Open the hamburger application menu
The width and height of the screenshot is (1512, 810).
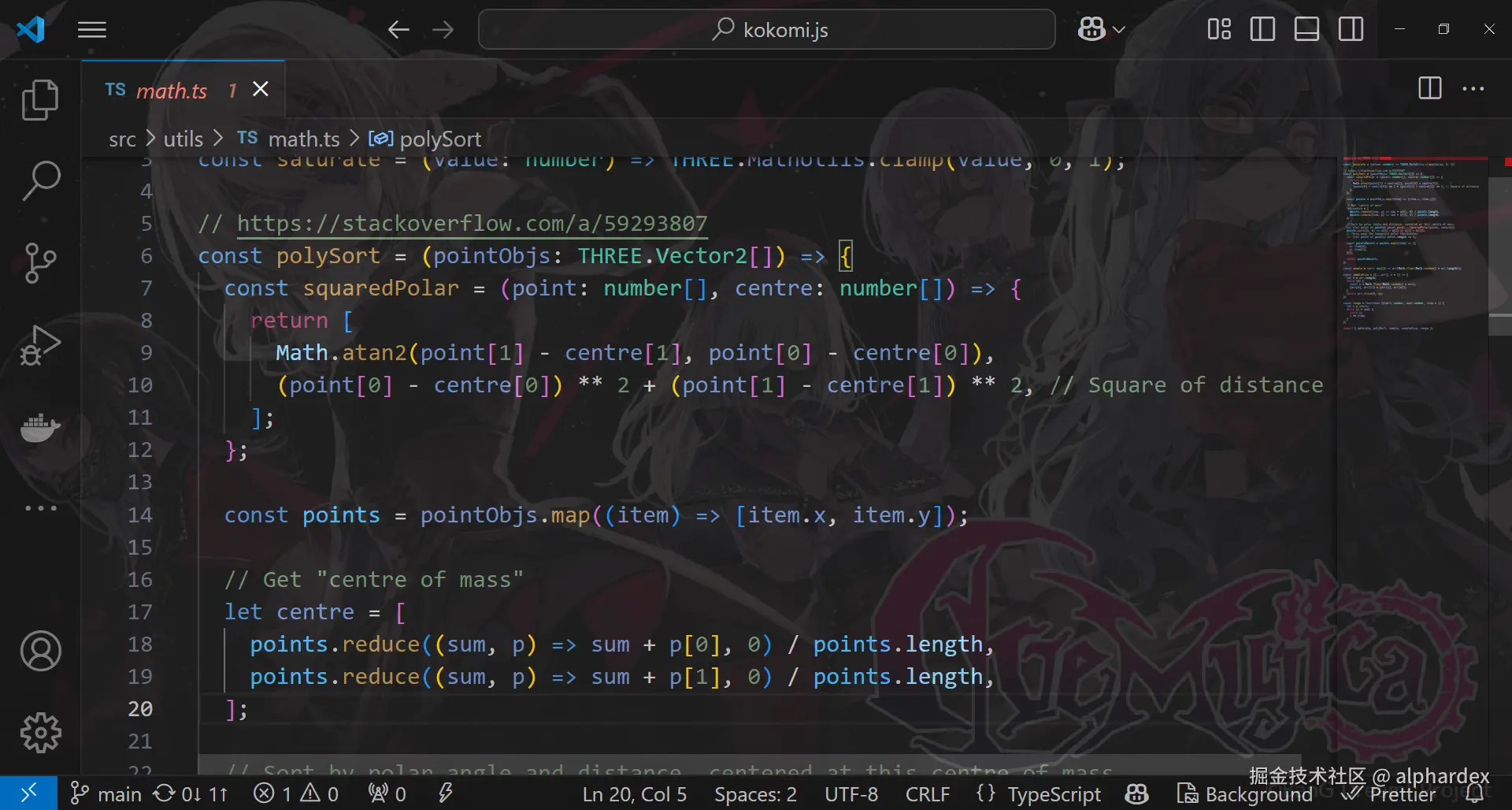[x=92, y=30]
